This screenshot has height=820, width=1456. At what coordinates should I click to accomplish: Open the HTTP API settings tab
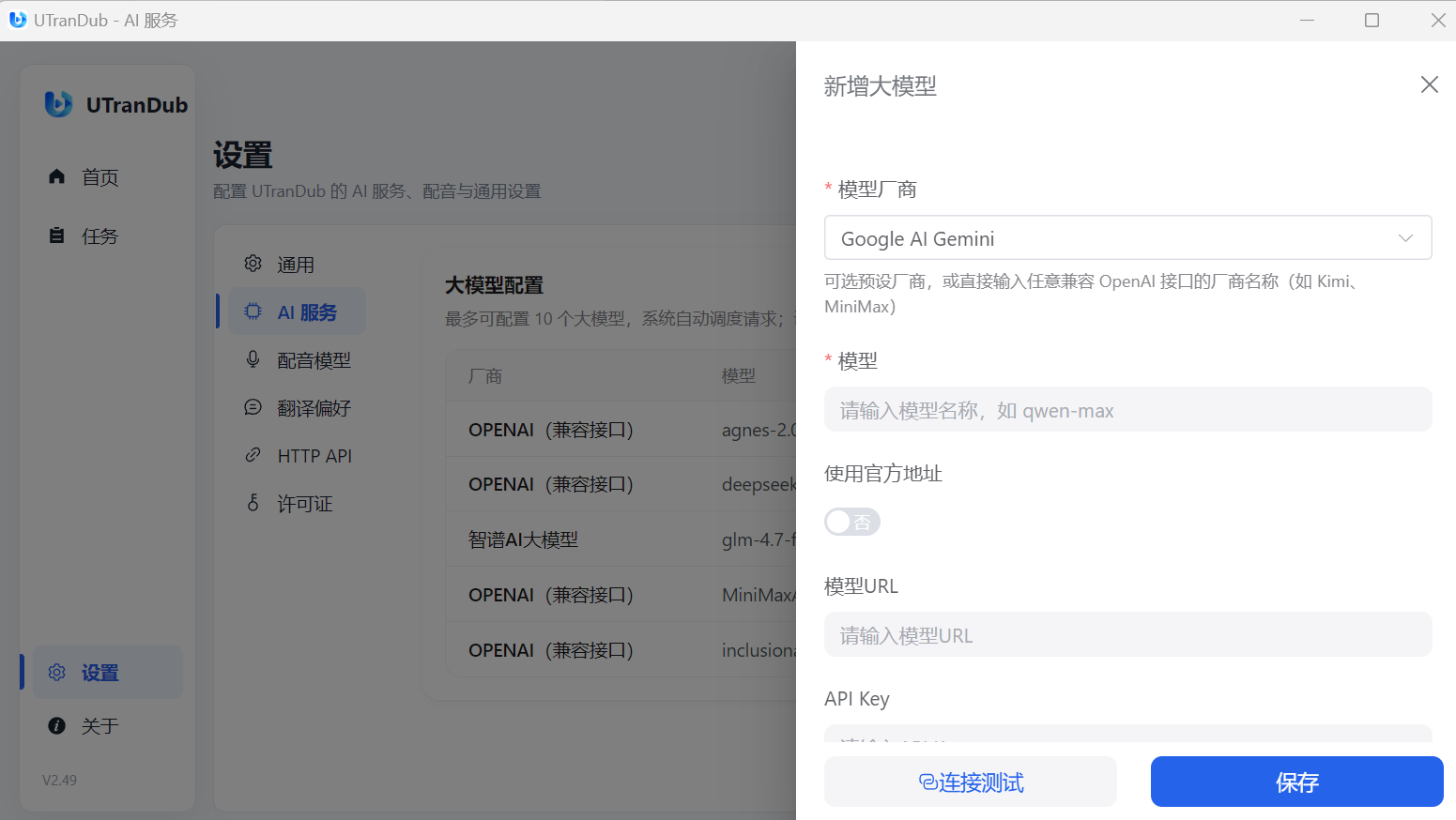(298, 456)
